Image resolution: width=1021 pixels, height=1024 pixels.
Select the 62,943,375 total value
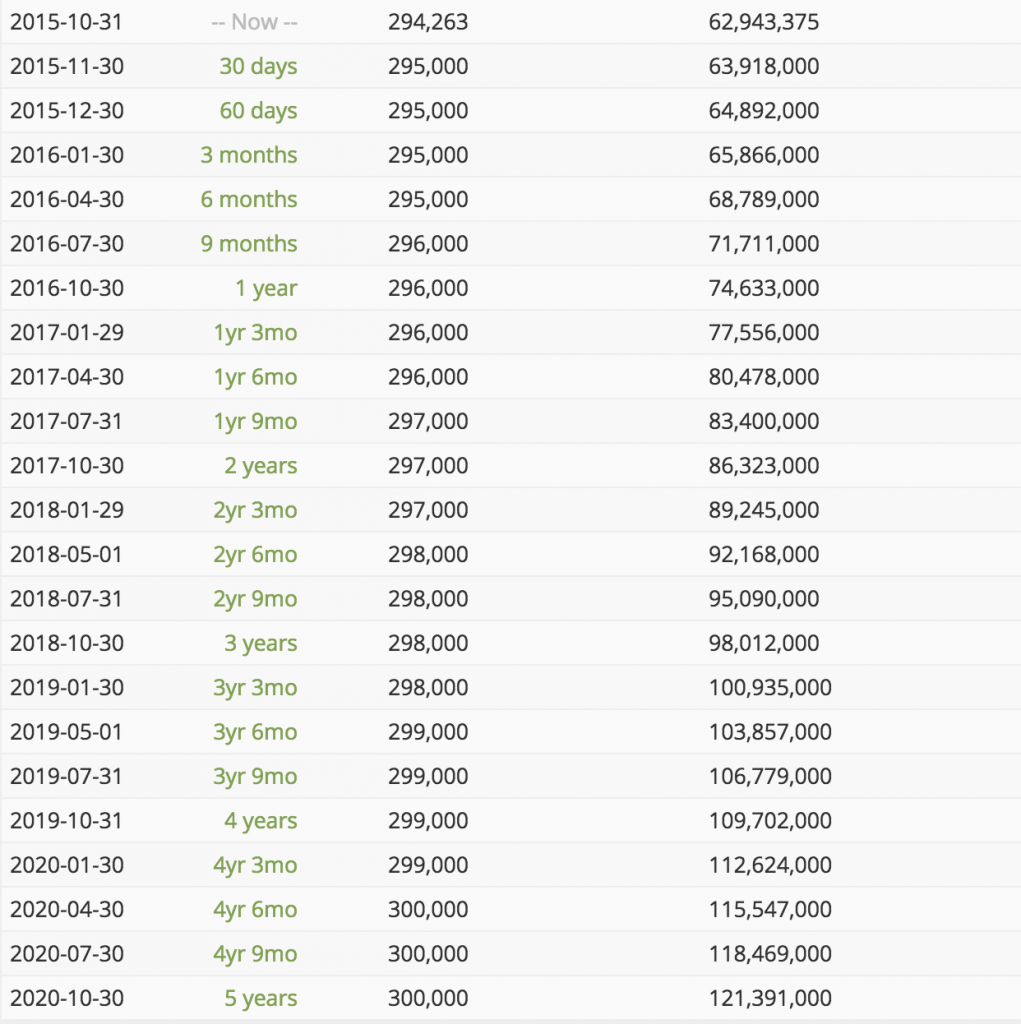[764, 22]
